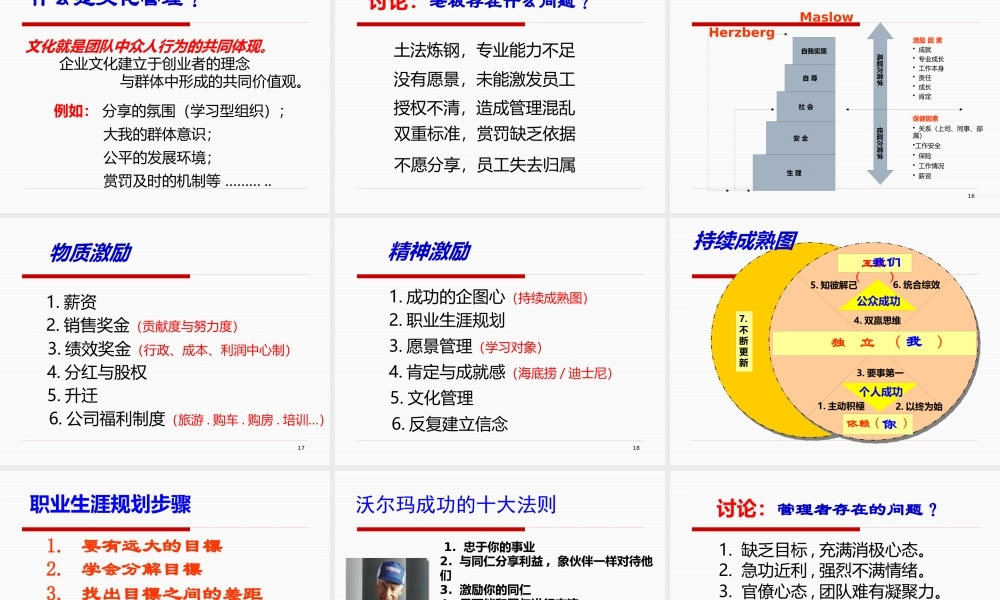
Task: Click the 4. 双赢思维 label
Action: [x=877, y=321]
